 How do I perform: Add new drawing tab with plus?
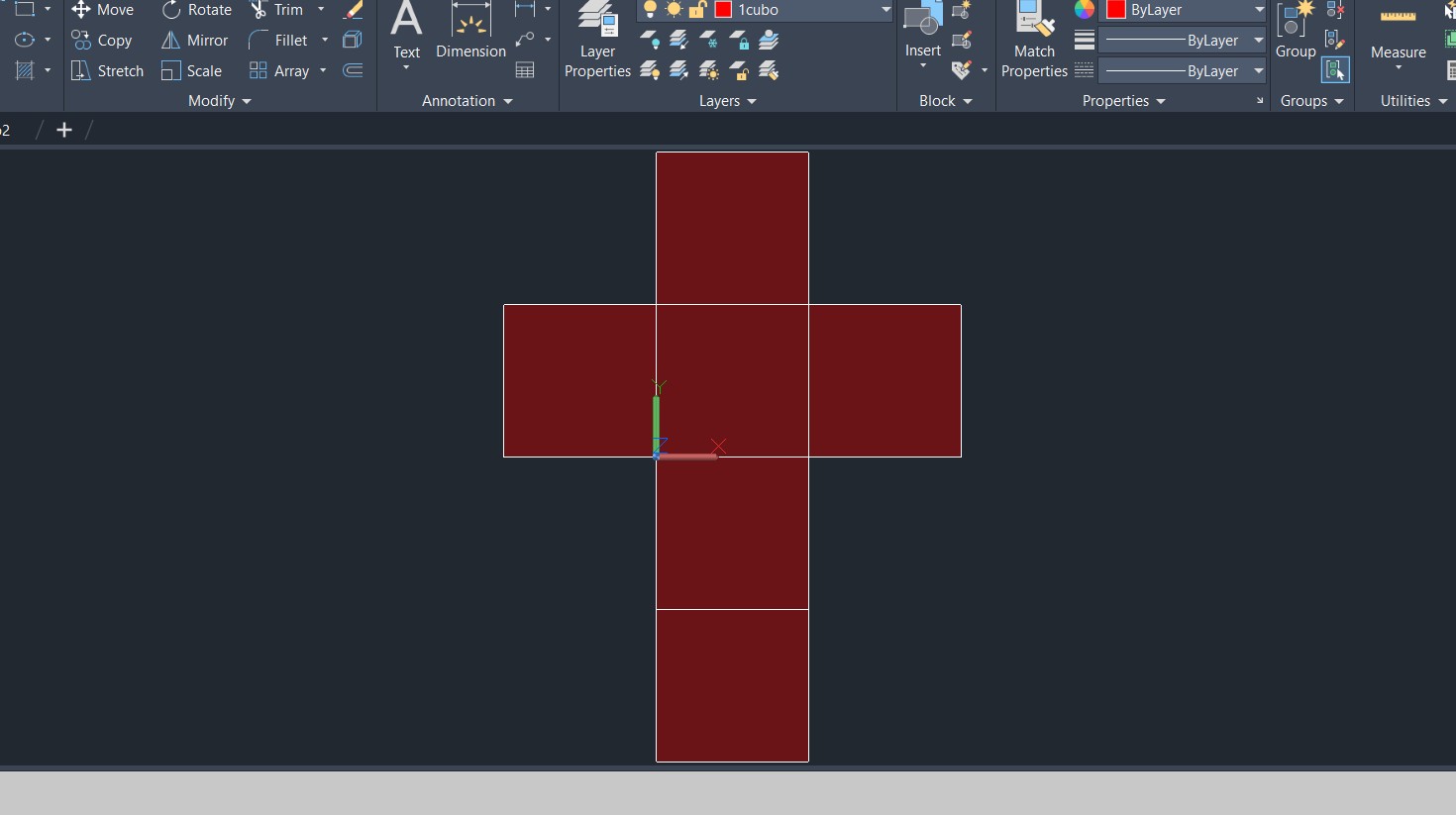click(64, 130)
